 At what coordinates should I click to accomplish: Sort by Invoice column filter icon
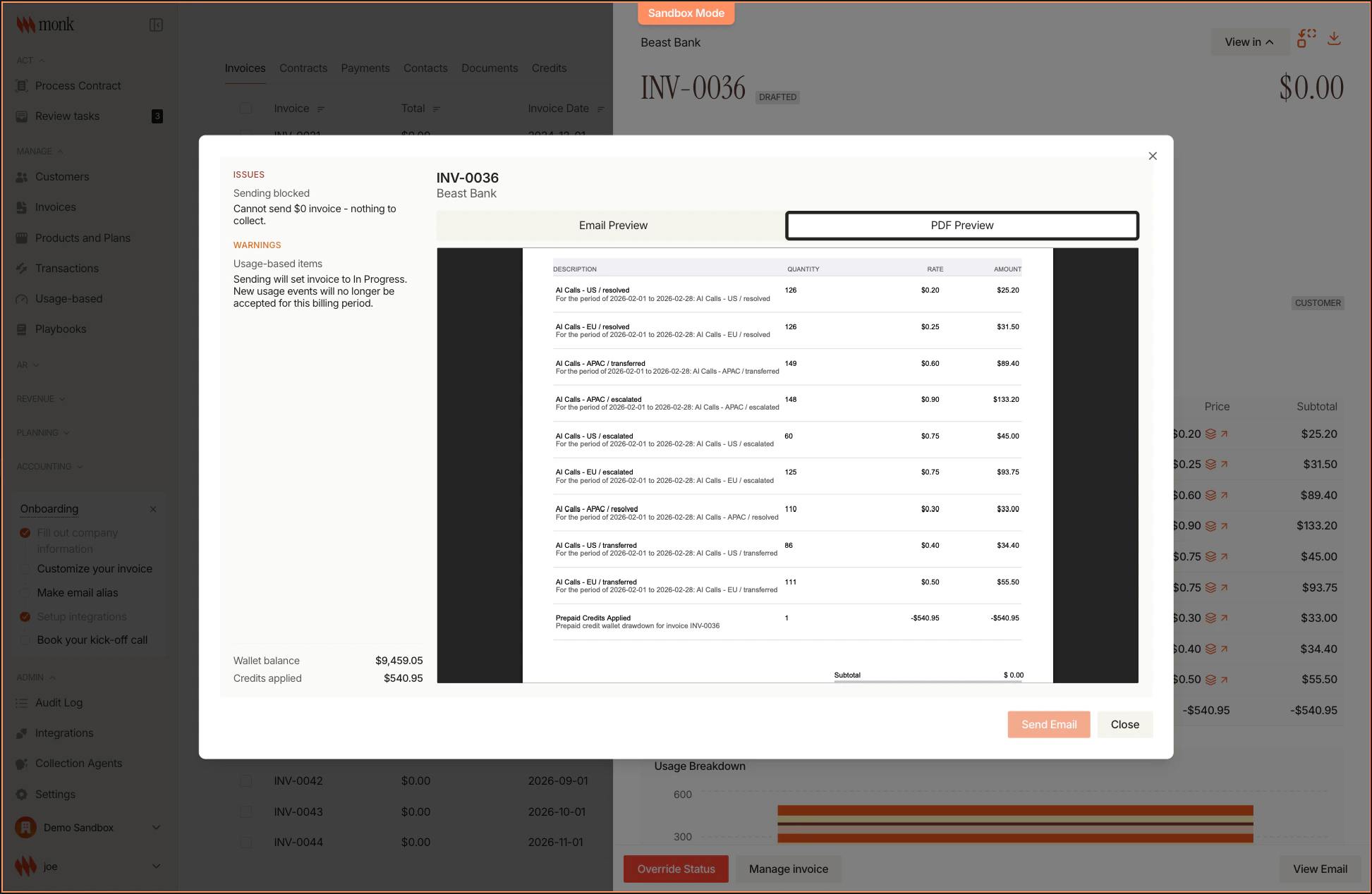321,109
